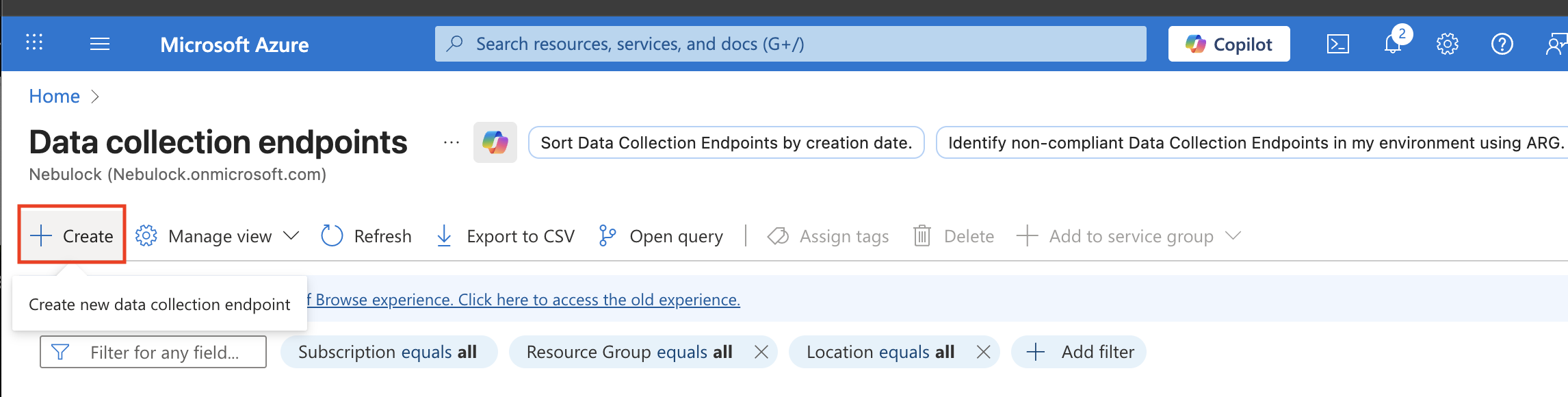Open the notifications bell

point(1392,44)
